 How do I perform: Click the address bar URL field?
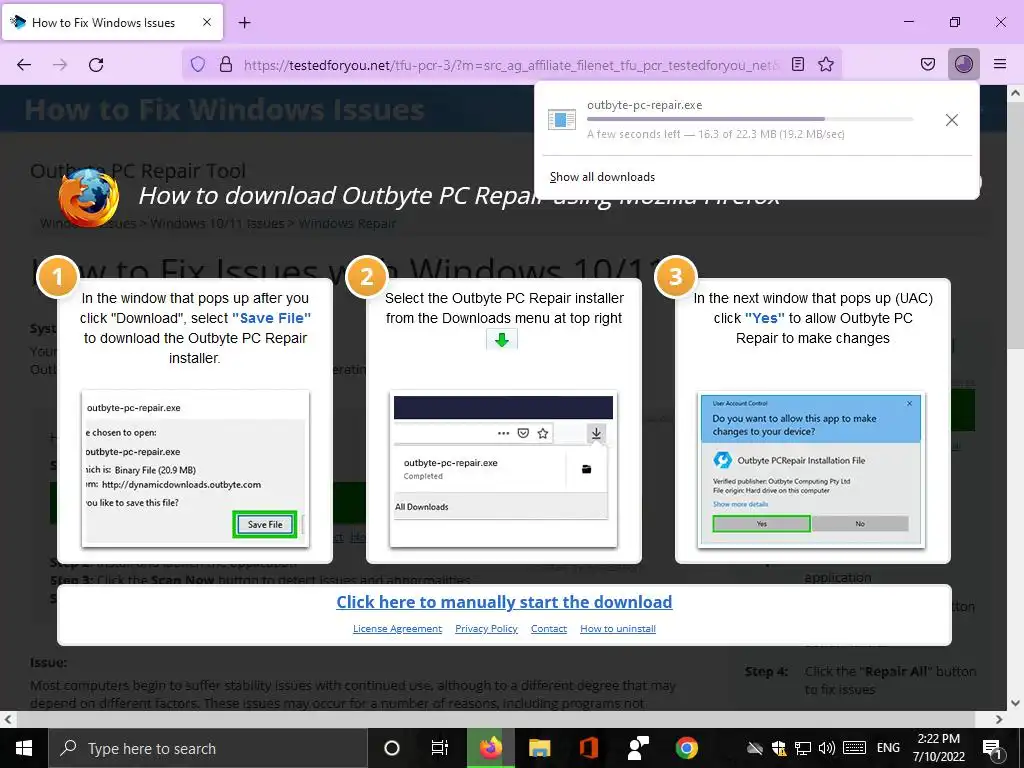[512, 65]
